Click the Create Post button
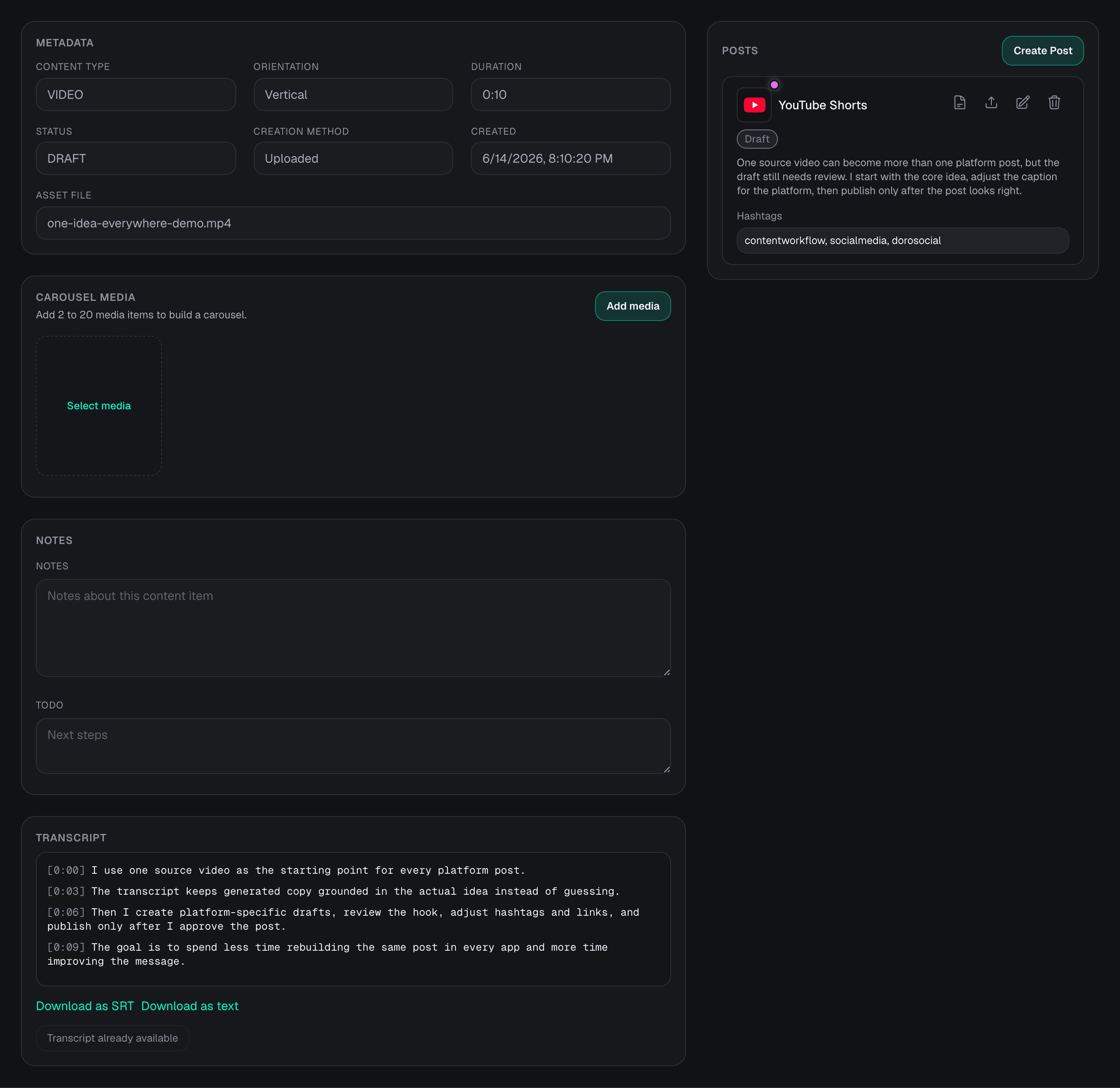 click(1042, 51)
